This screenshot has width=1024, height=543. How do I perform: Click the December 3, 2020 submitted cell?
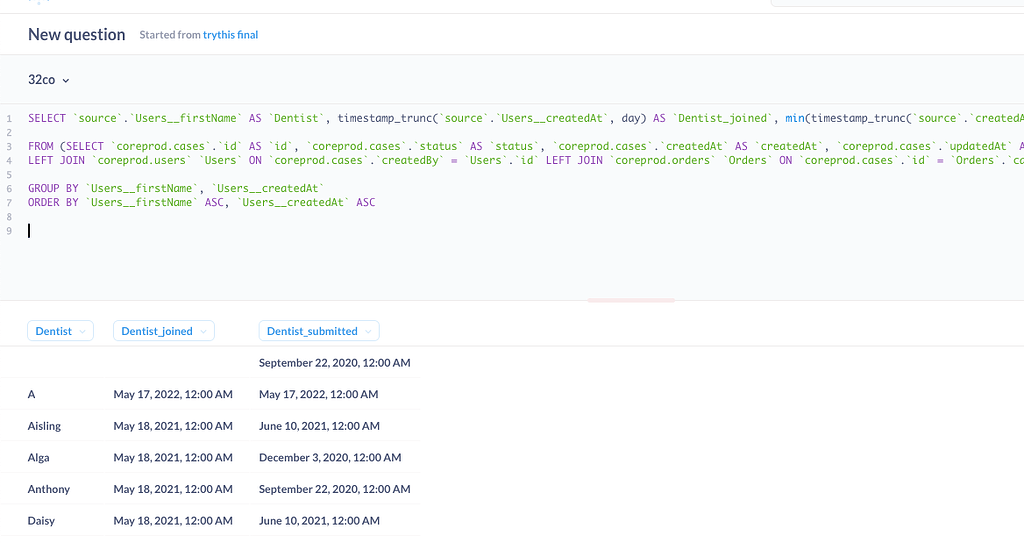[330, 457]
